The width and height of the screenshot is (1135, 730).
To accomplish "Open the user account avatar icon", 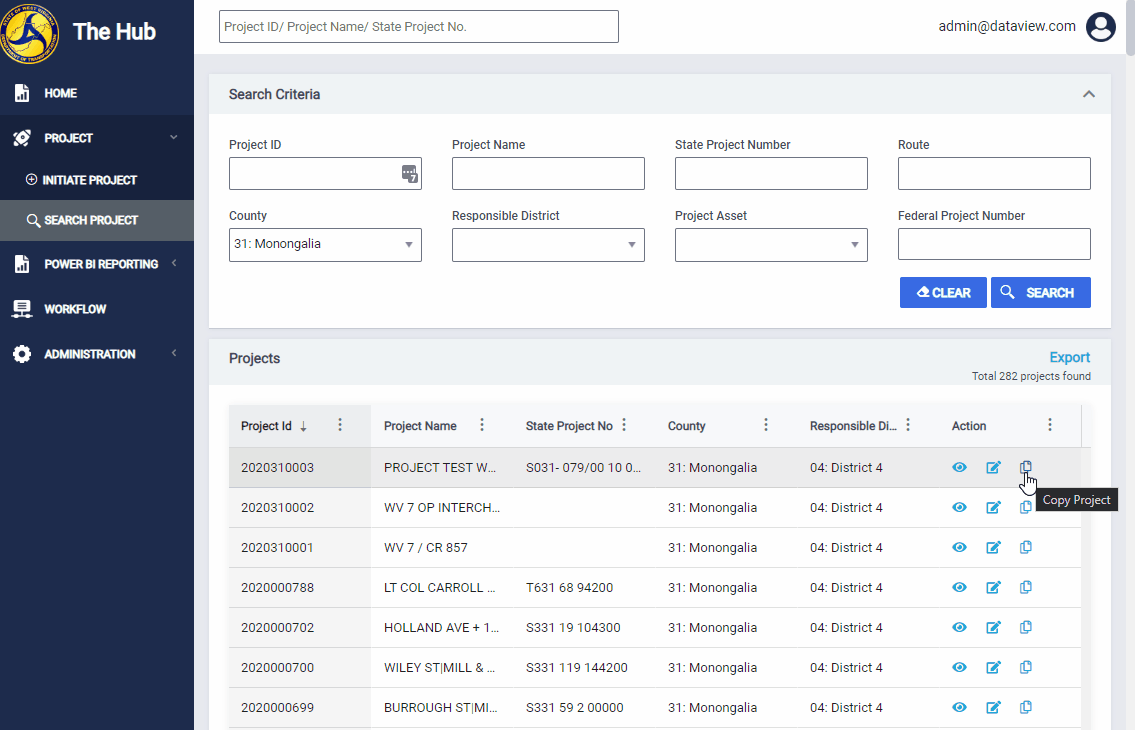I will coord(1100,27).
